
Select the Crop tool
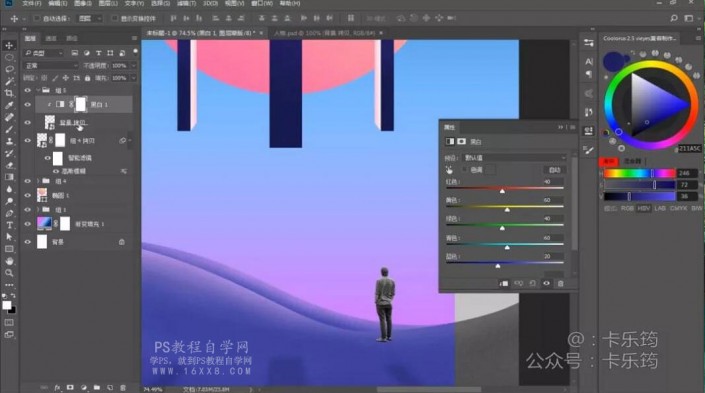coord(9,93)
